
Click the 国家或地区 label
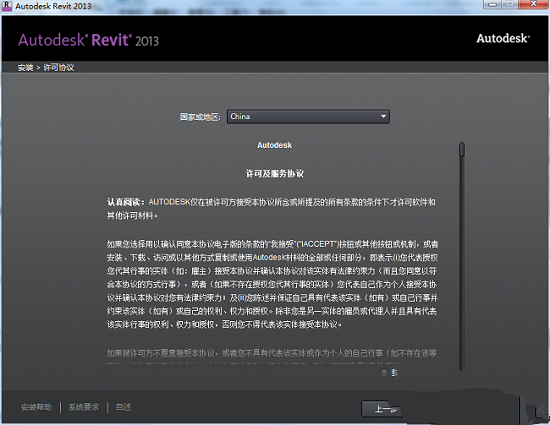200,117
